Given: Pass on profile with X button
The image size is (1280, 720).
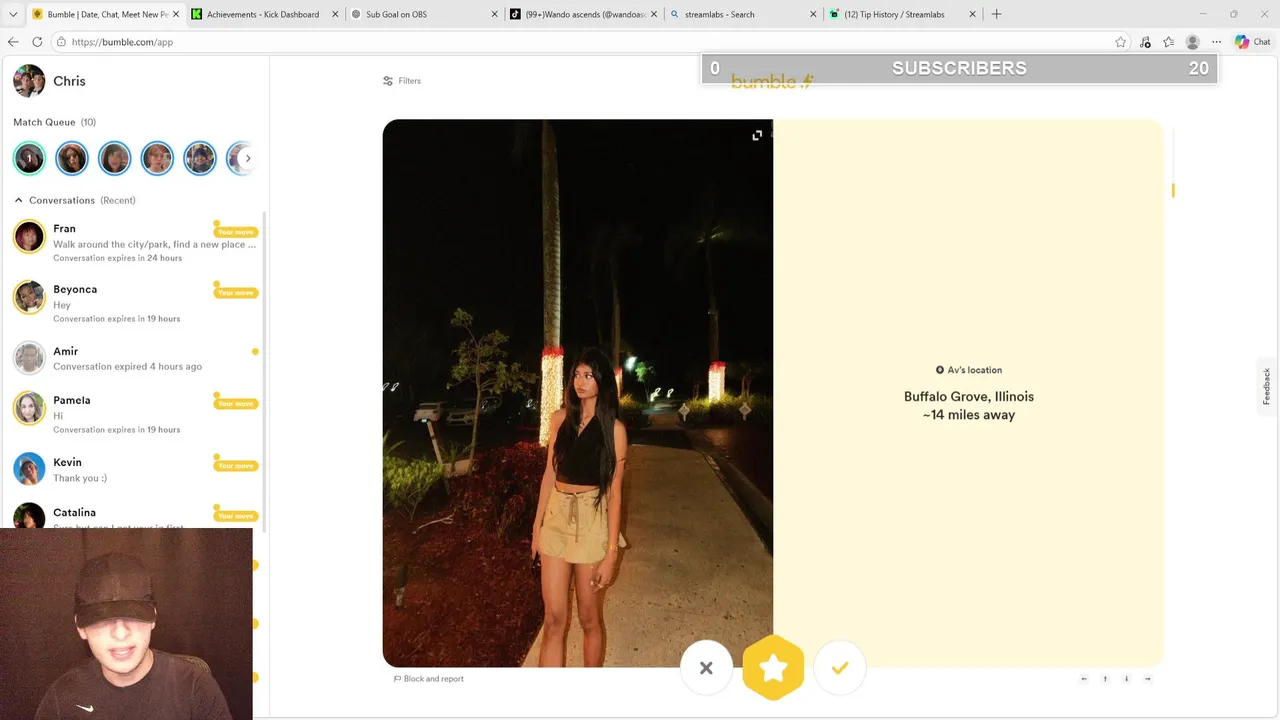Looking at the screenshot, I should (706, 668).
